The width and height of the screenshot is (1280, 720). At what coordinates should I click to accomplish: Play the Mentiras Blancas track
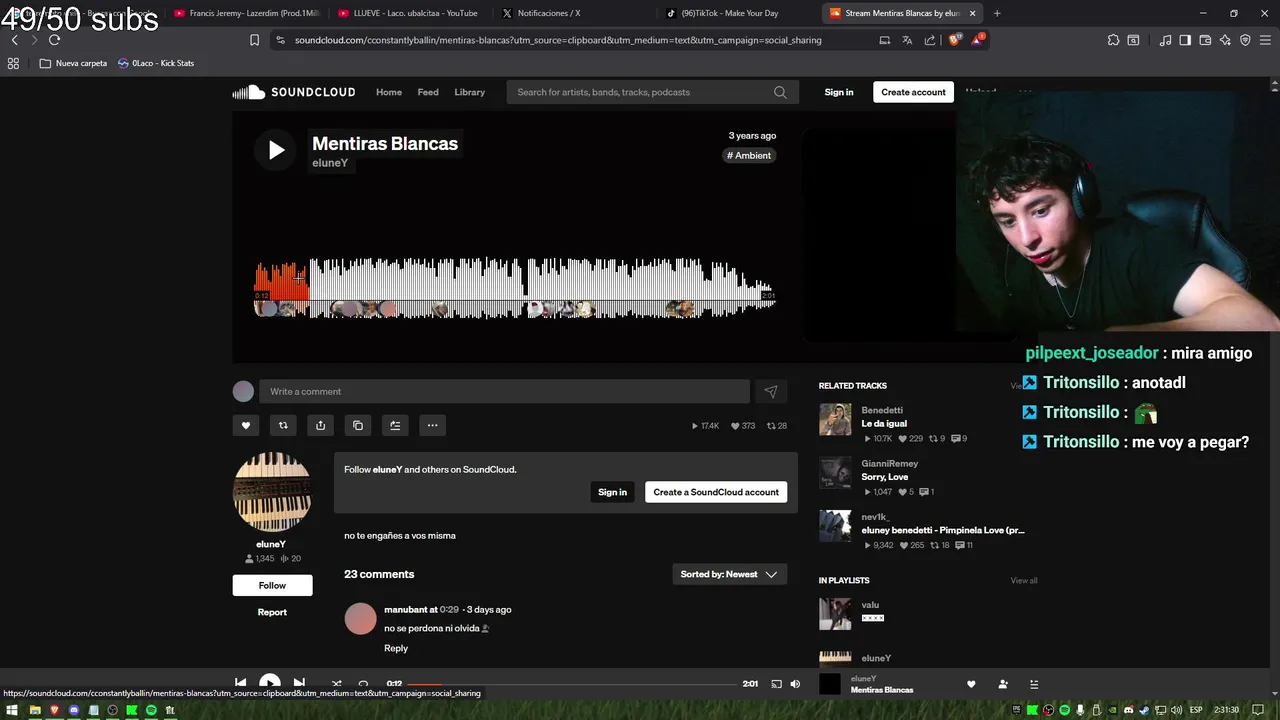275,150
